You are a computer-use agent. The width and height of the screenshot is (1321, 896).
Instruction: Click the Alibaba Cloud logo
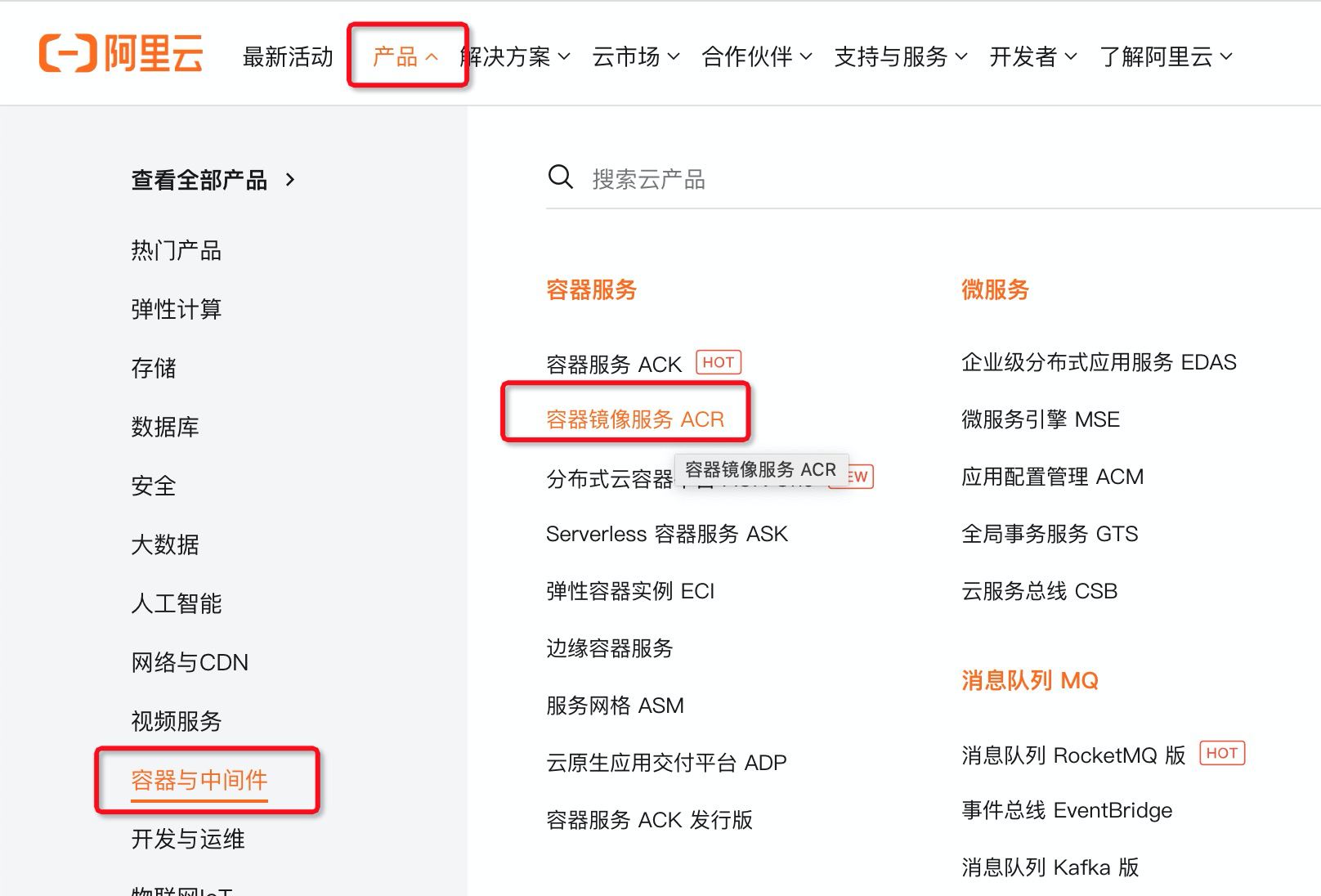(x=121, y=54)
